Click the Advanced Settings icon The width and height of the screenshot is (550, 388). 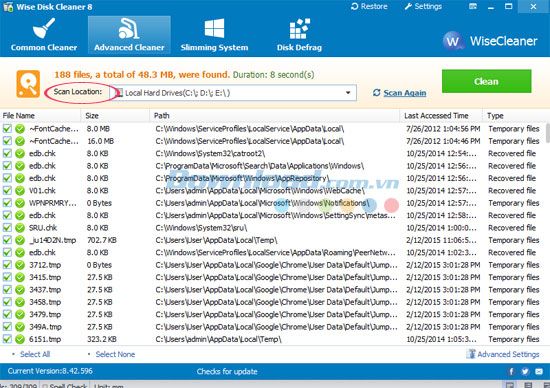click(471, 354)
